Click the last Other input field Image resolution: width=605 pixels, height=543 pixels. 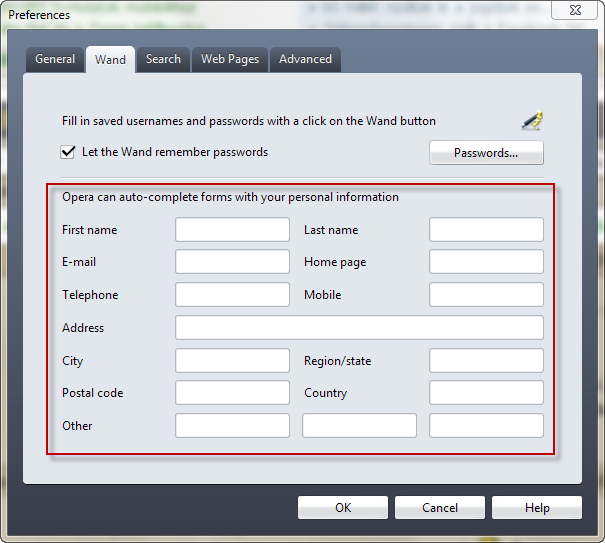coord(486,426)
